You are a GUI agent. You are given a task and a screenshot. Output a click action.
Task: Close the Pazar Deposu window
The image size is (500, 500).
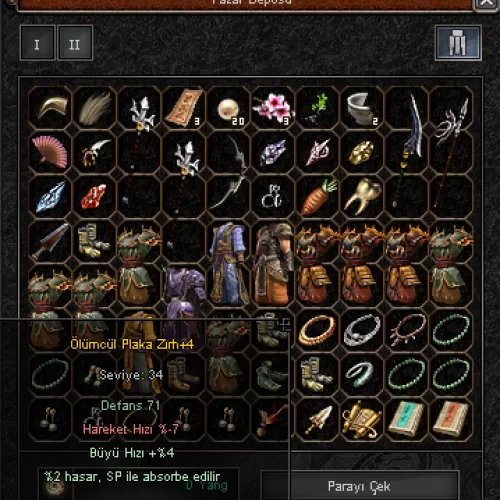[487, 3]
